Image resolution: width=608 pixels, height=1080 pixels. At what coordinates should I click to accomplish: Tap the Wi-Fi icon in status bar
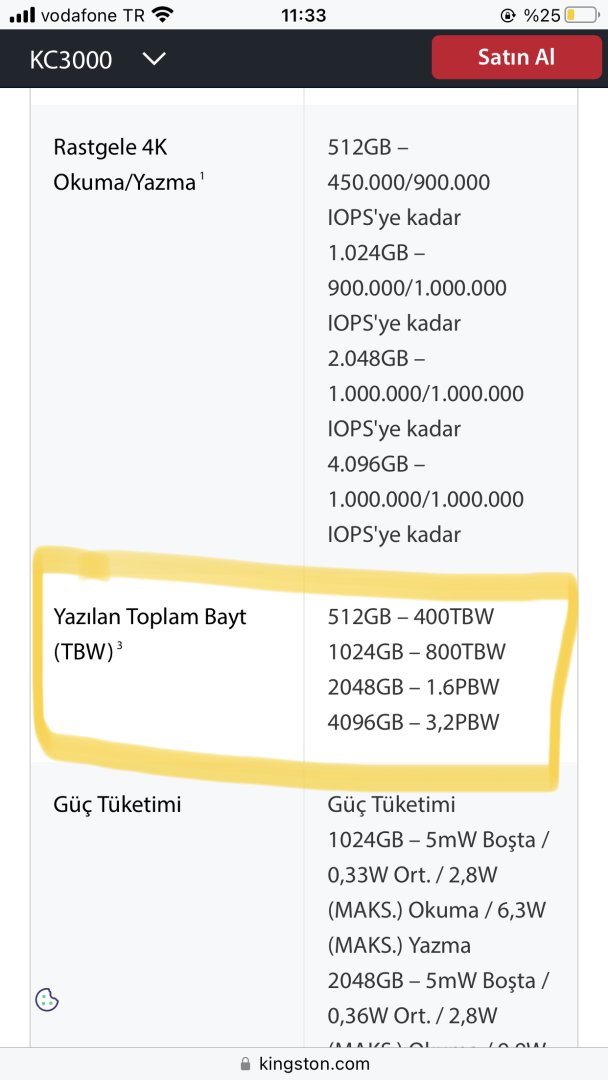tap(162, 15)
